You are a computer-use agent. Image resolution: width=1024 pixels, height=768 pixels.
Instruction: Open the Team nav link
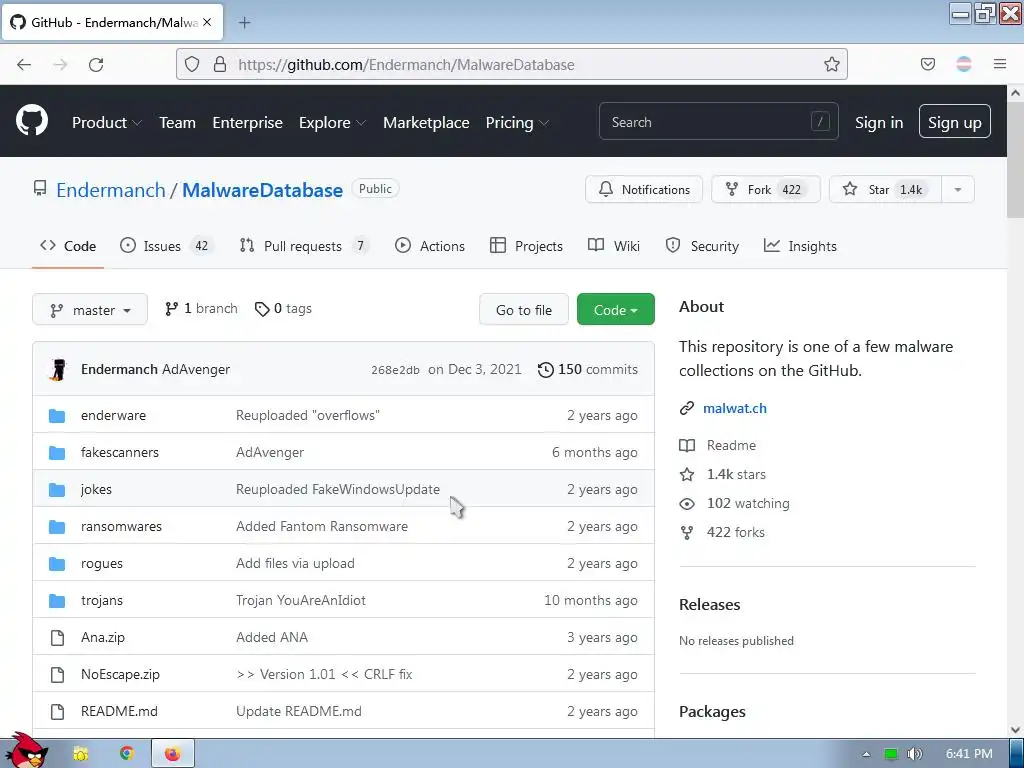(177, 122)
